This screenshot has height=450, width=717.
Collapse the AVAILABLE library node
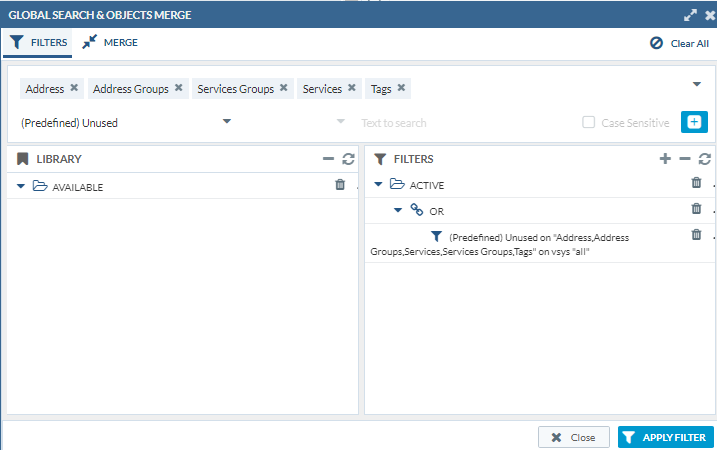(21, 187)
